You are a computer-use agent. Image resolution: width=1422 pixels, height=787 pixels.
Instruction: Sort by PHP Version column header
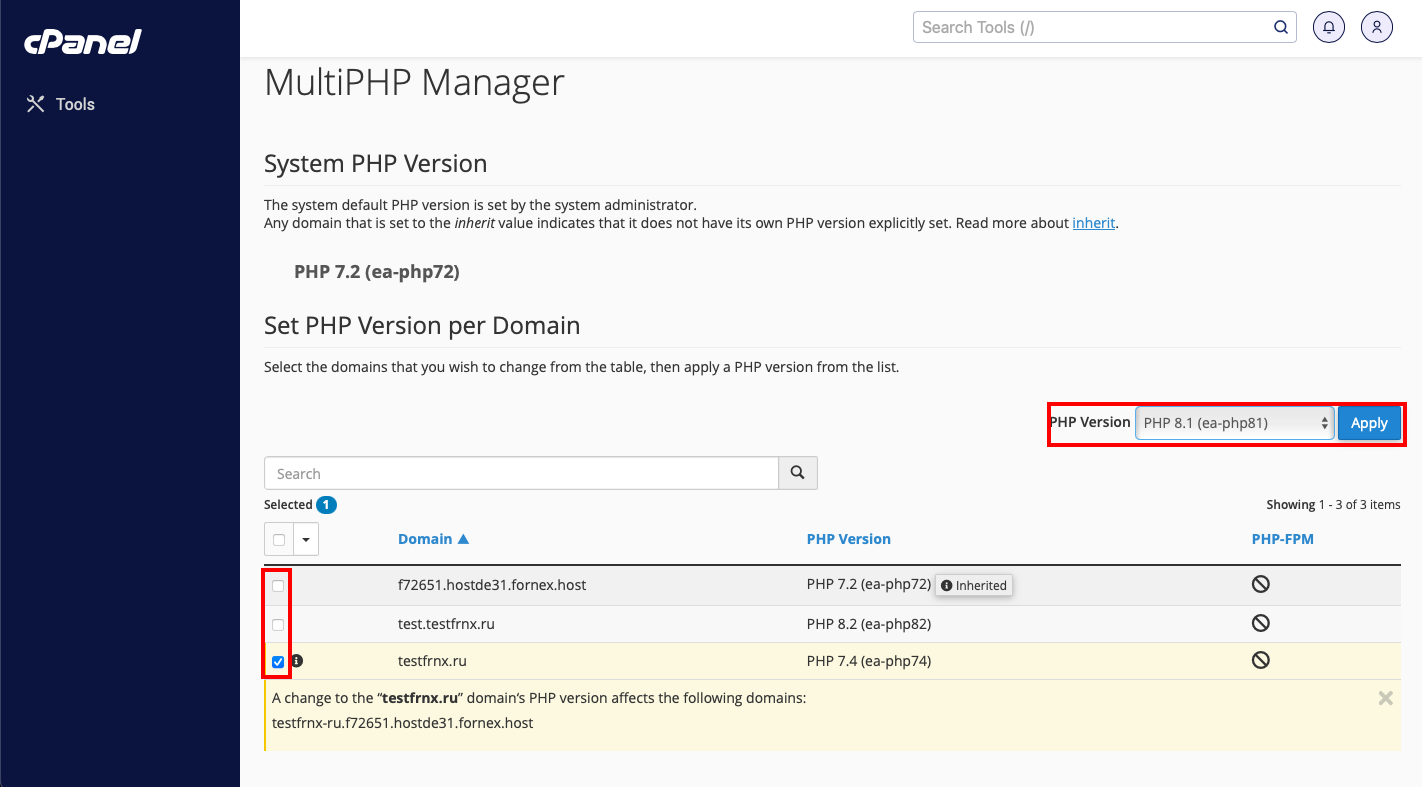[x=849, y=539]
